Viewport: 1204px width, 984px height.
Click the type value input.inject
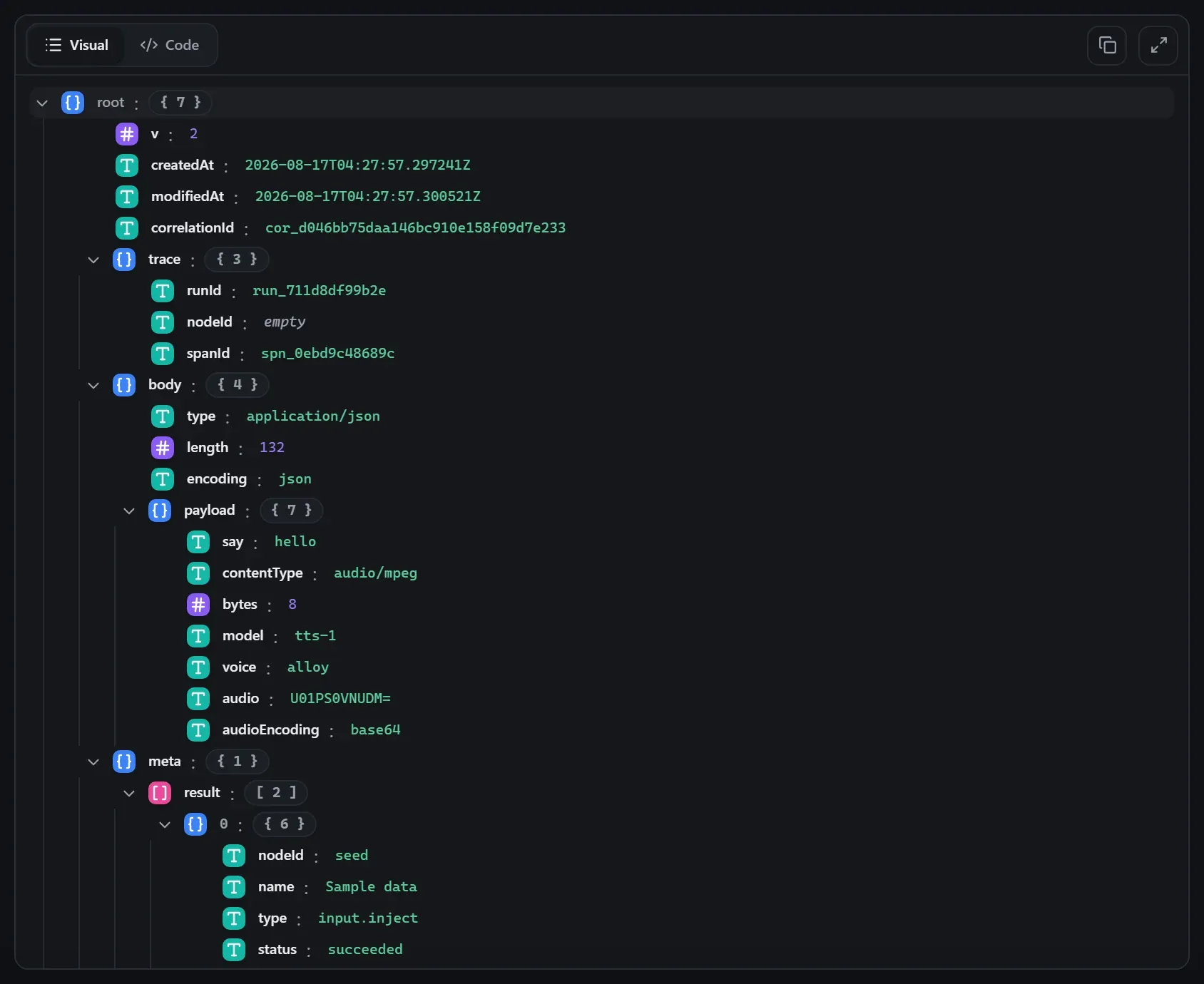point(368,918)
